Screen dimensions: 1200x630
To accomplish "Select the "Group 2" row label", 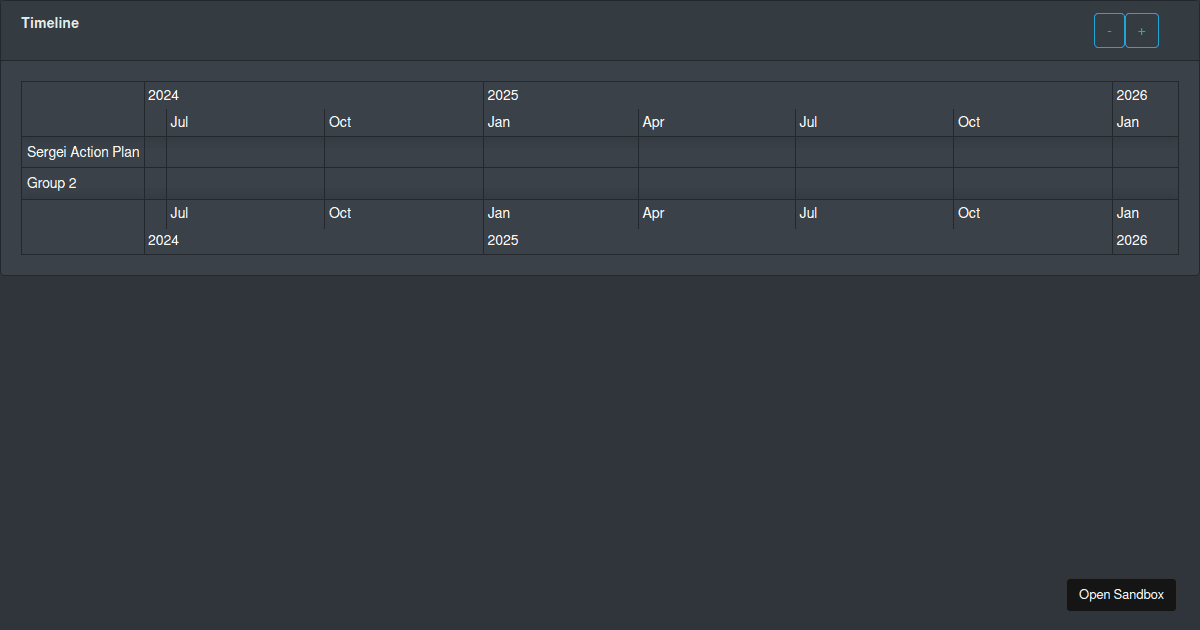I will coord(49,183).
